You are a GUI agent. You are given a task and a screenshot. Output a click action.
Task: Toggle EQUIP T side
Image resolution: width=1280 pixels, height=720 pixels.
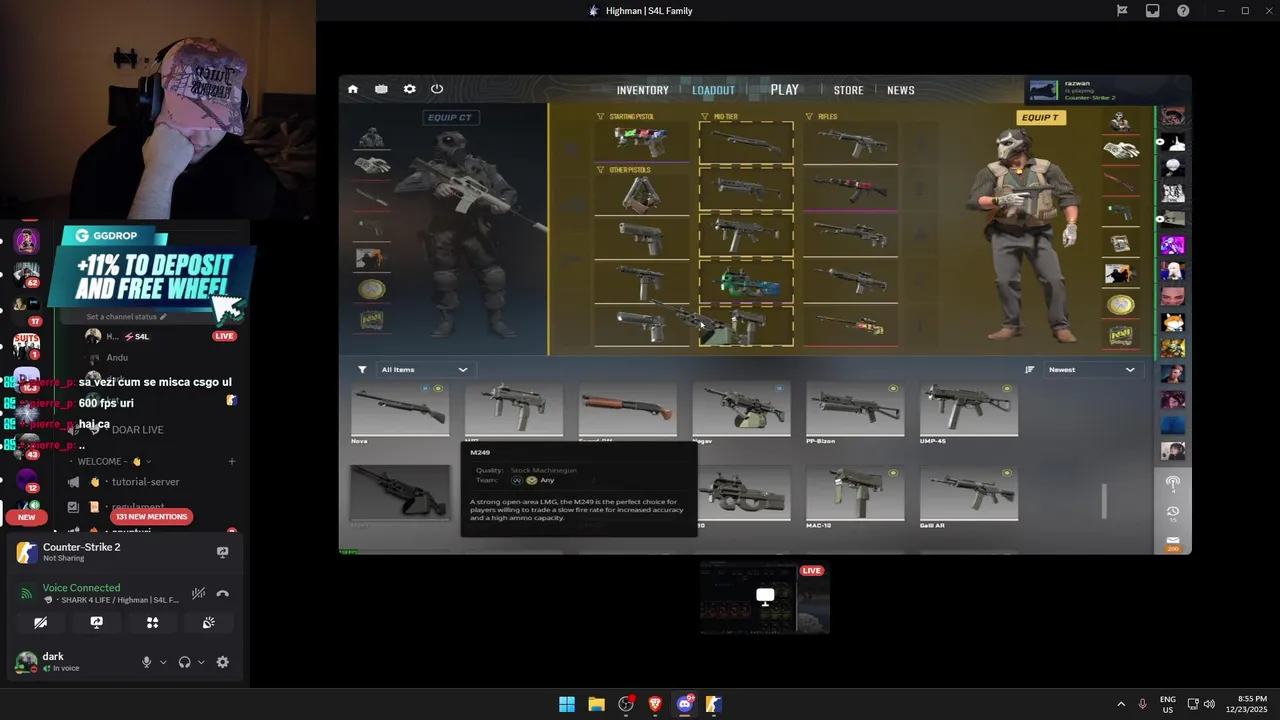click(x=1040, y=118)
